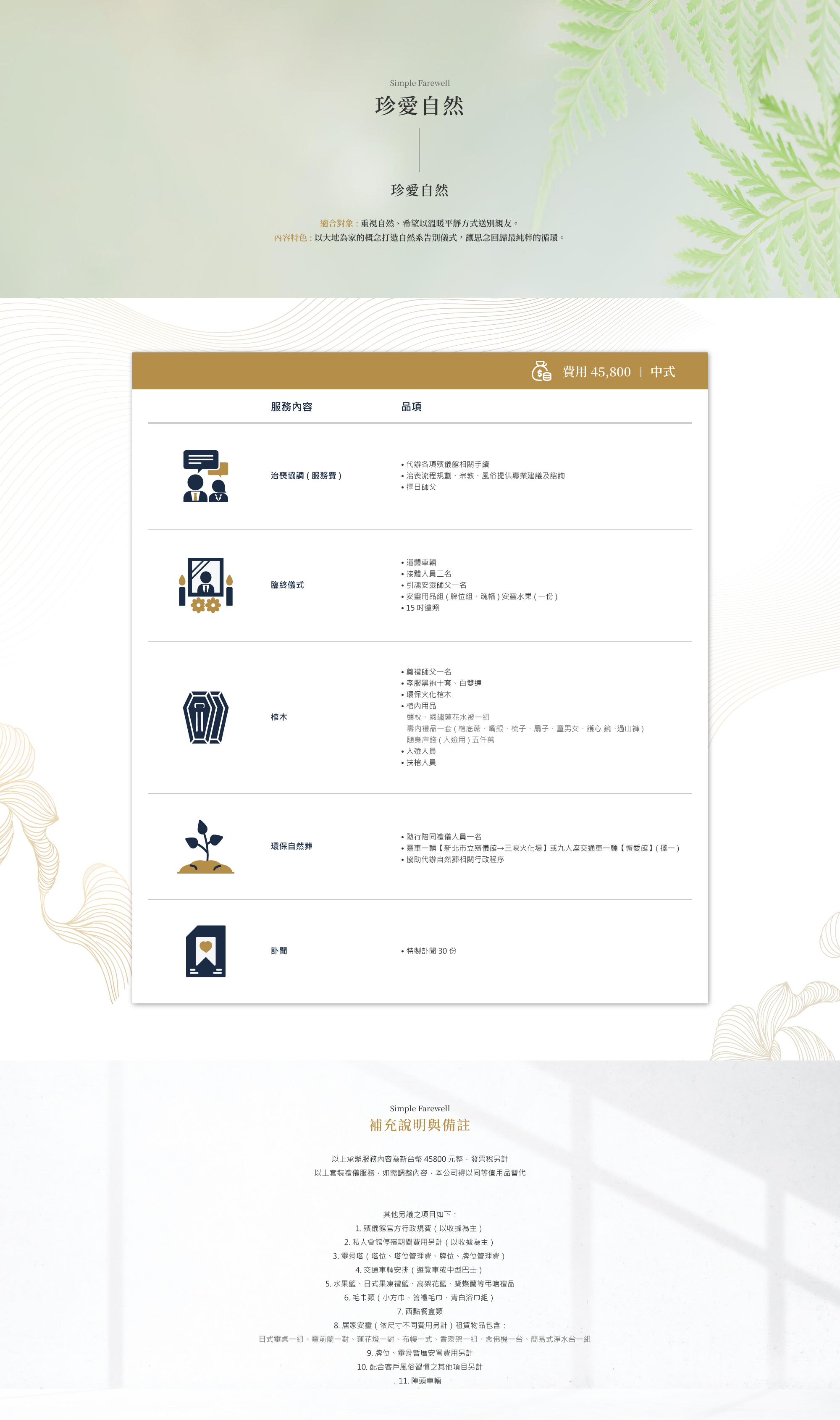This screenshot has height=1420, width=840.
Task: Select the 環保自然葬 row label
Action: (x=291, y=847)
